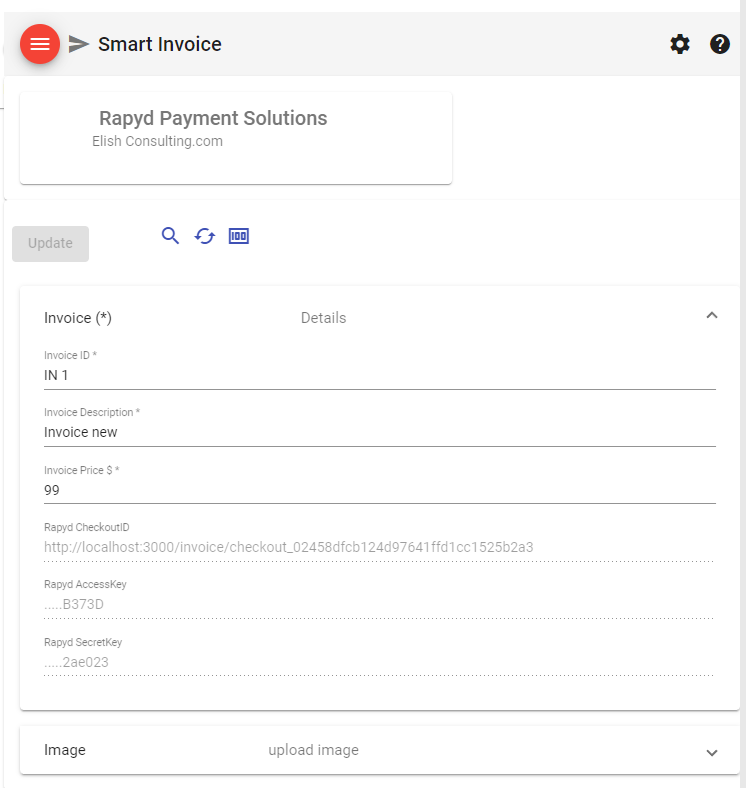Click the Rapyd SecretKey field ending 2ae023
Viewport: 746px width, 788px height.
coord(380,662)
